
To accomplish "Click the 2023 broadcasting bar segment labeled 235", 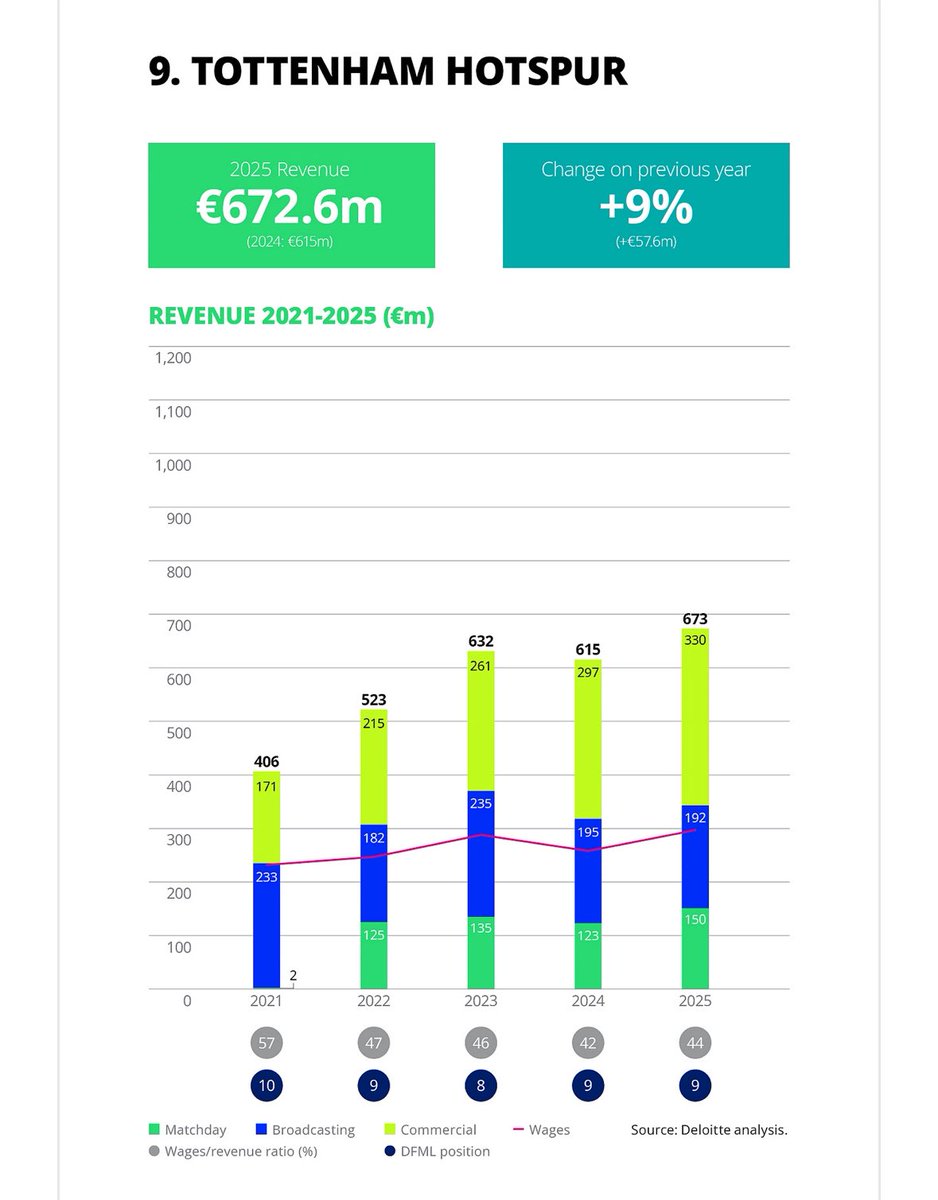I will pyautogui.click(x=481, y=854).
